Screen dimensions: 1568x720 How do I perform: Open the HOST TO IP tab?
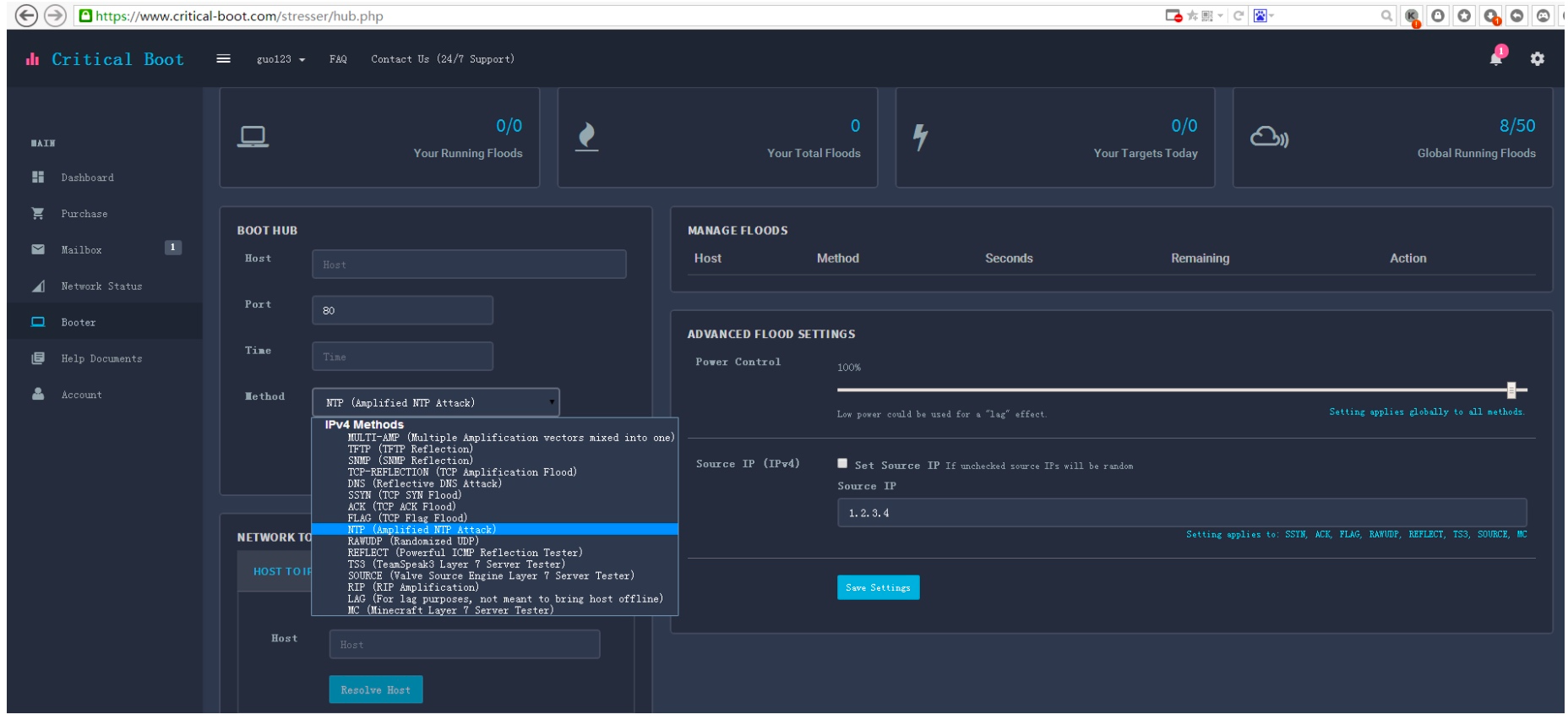[x=282, y=572]
